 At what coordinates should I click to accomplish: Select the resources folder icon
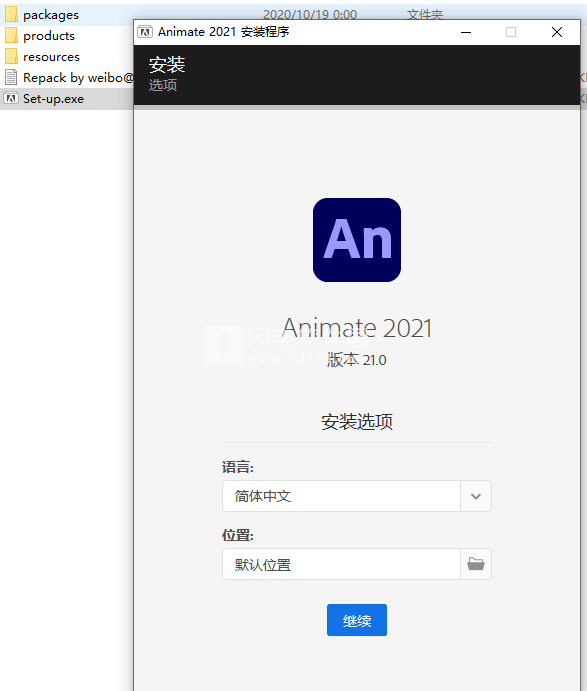(11, 56)
